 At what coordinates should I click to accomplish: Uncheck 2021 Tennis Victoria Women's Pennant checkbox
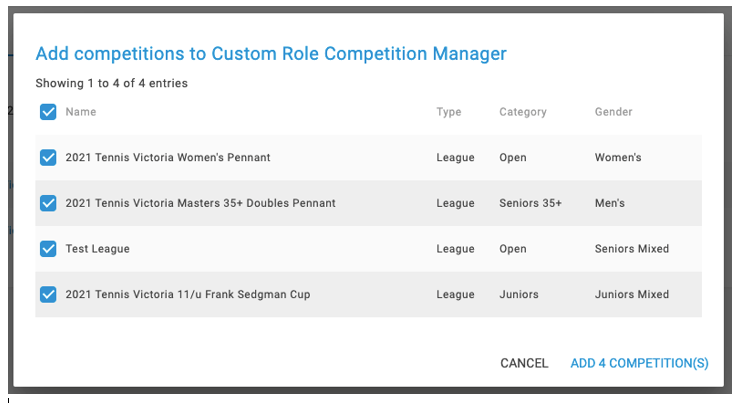point(48,158)
